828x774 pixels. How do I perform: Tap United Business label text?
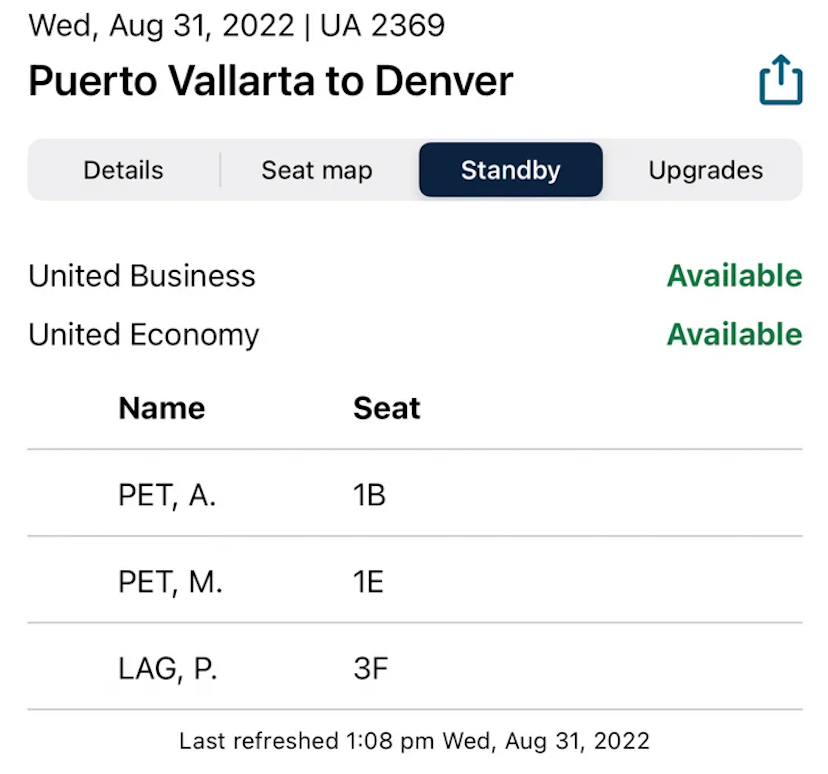click(x=141, y=276)
